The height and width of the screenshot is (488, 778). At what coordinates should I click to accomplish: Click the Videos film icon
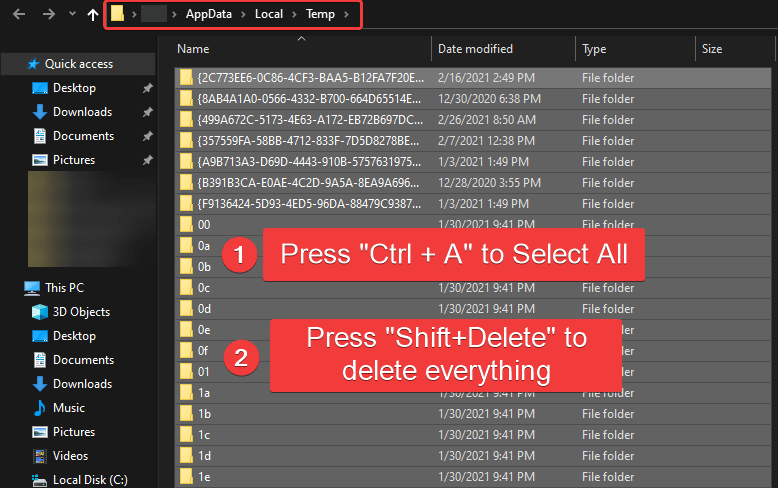pos(40,456)
